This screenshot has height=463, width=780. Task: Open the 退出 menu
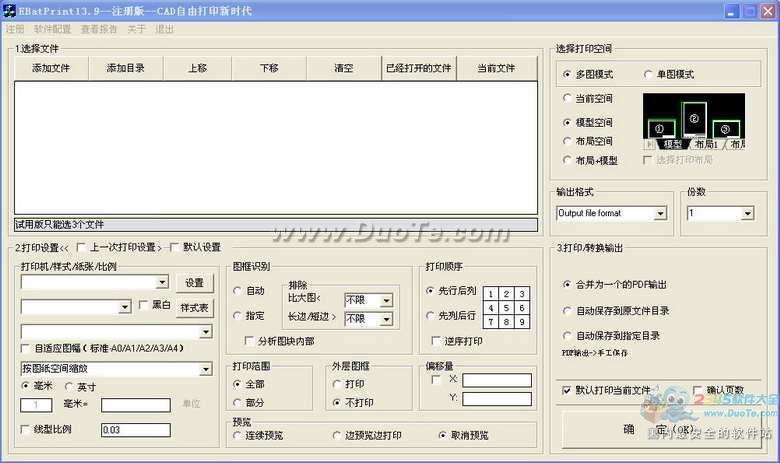(165, 29)
